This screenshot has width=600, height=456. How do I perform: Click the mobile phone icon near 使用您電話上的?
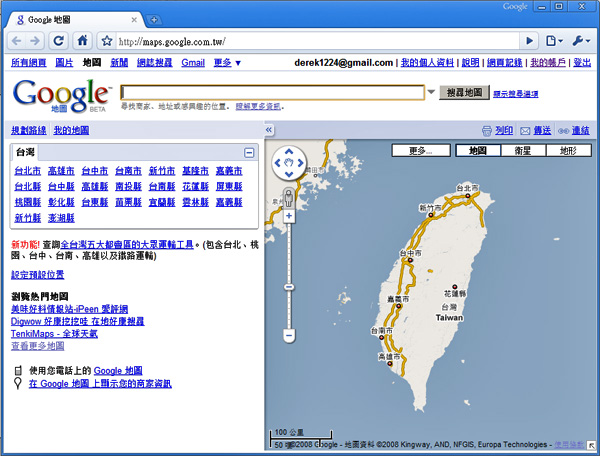pyautogui.click(x=18, y=370)
